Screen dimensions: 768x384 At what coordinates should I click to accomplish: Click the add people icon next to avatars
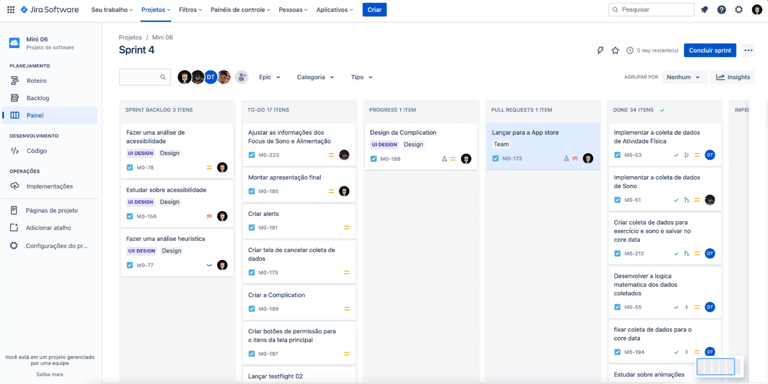coord(241,77)
